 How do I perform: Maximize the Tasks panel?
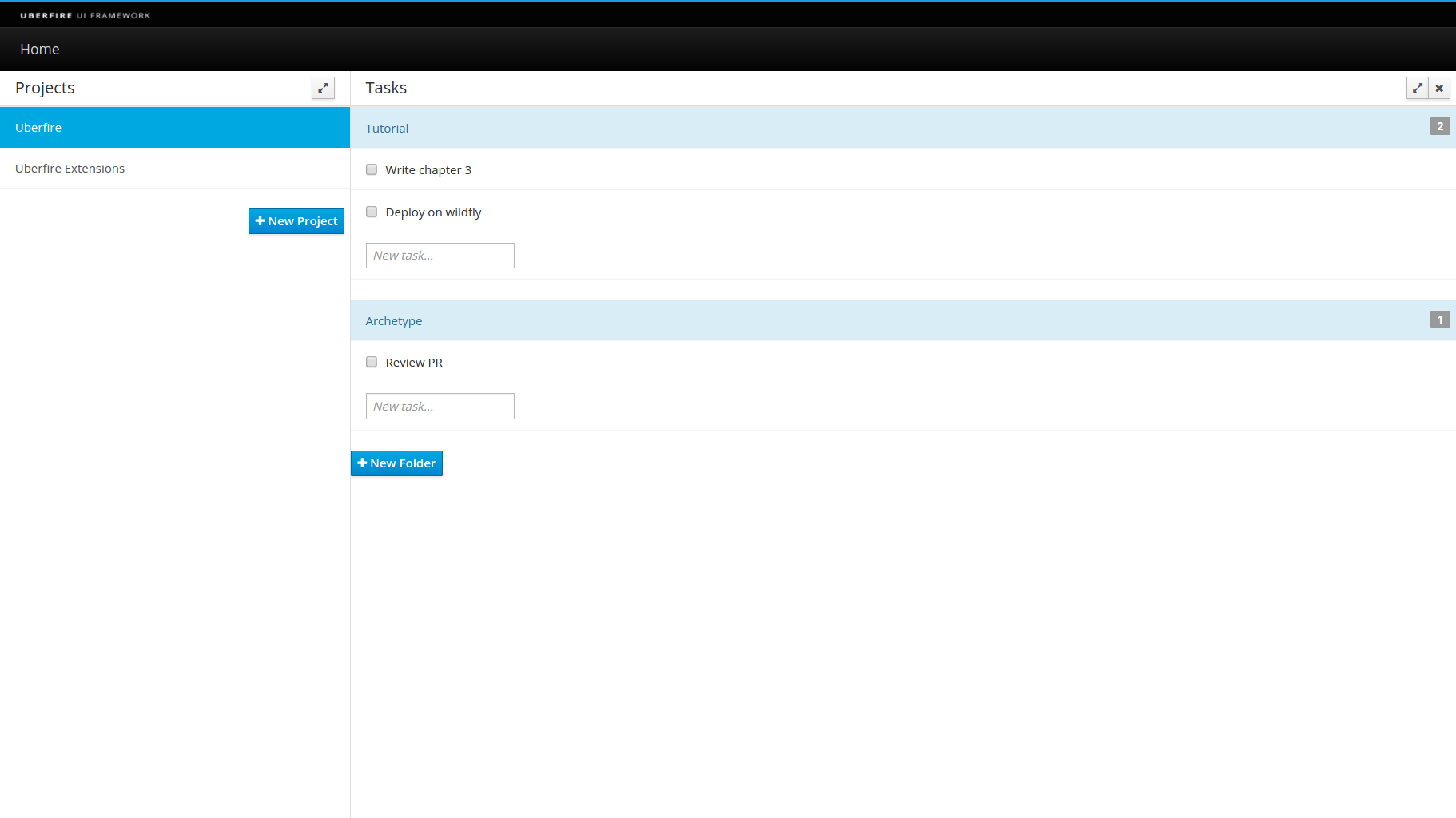point(1418,88)
